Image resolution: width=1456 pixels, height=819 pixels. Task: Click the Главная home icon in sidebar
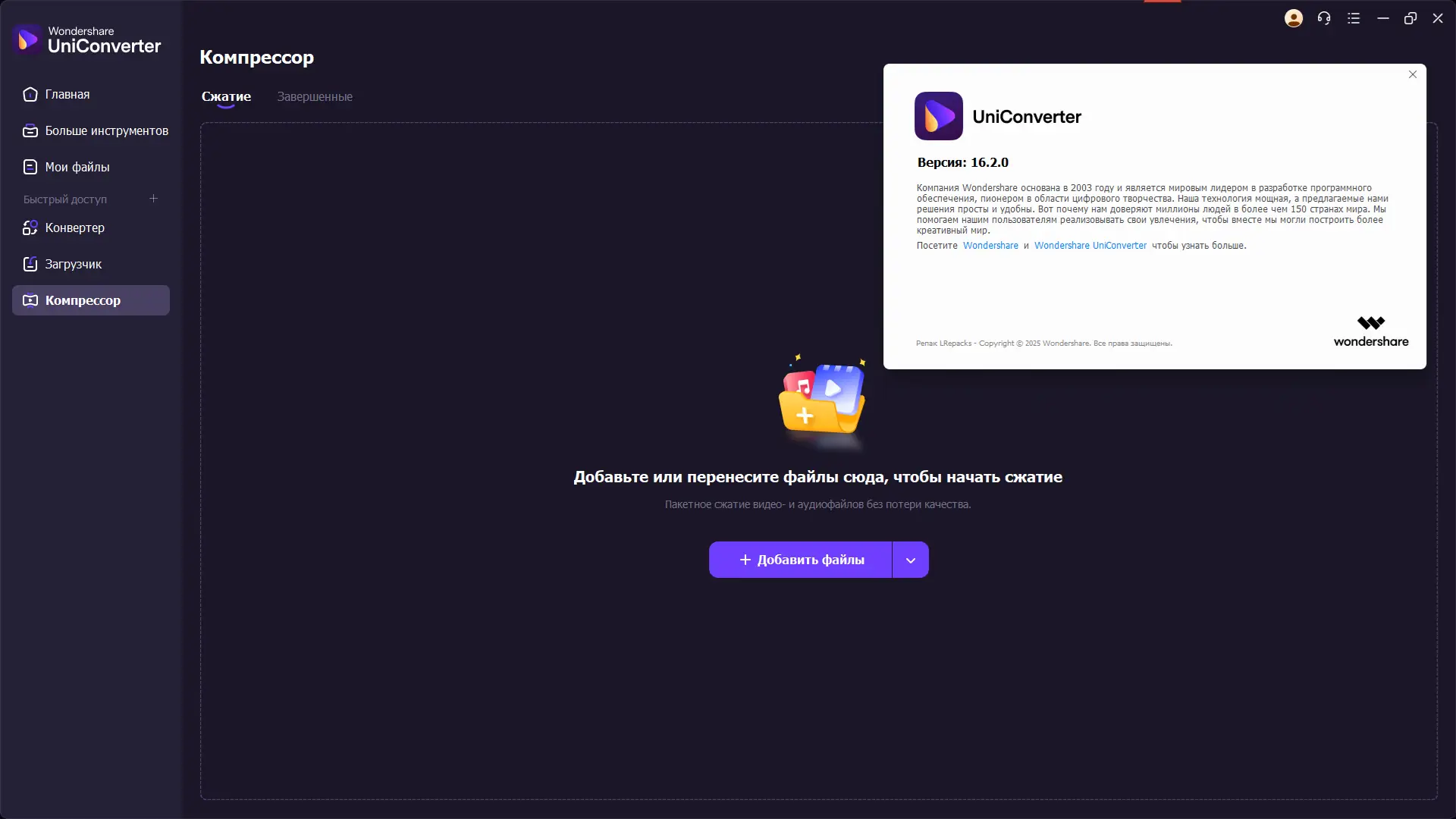tap(30, 95)
